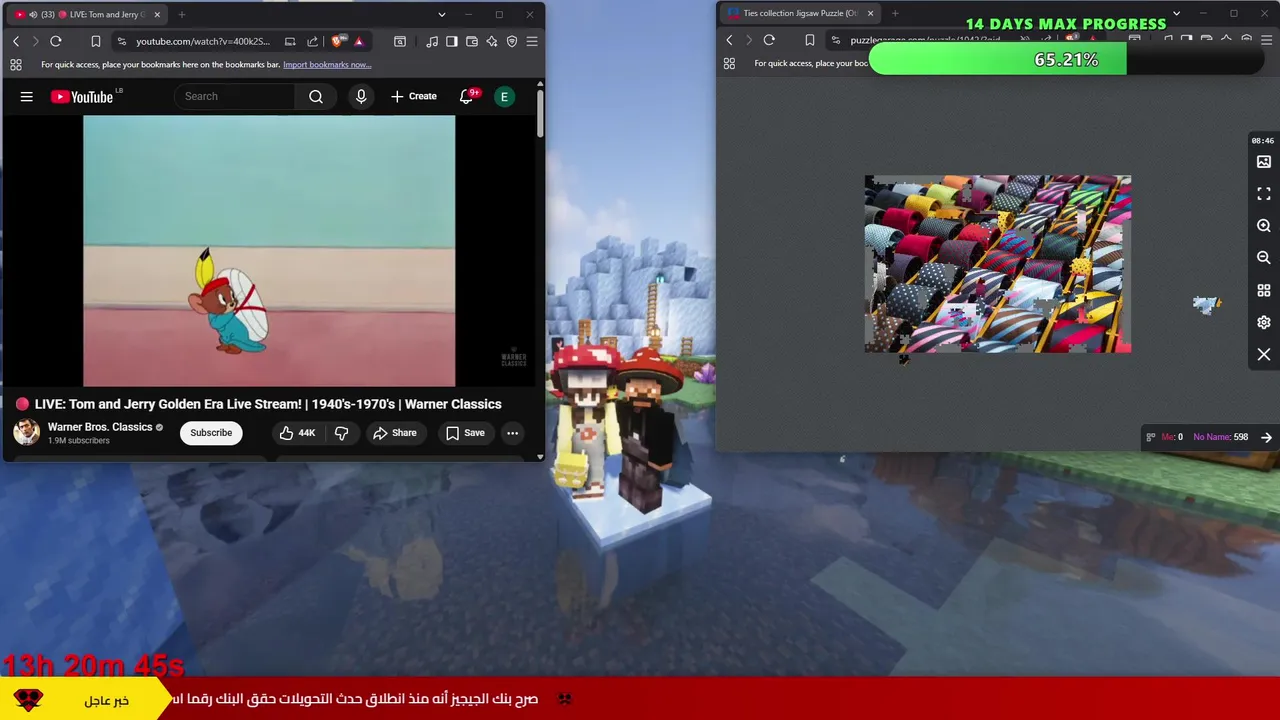This screenshot has width=1280, height=720.
Task: Reload the YouTube page
Action: click(56, 41)
